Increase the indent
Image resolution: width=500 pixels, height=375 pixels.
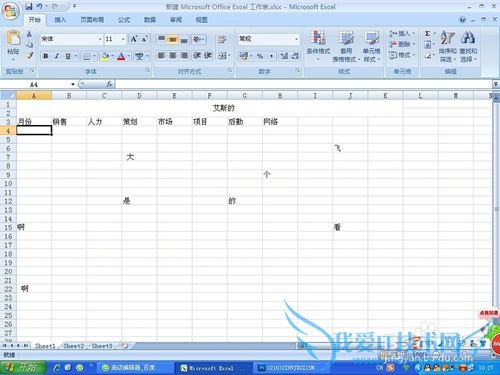click(x=208, y=55)
